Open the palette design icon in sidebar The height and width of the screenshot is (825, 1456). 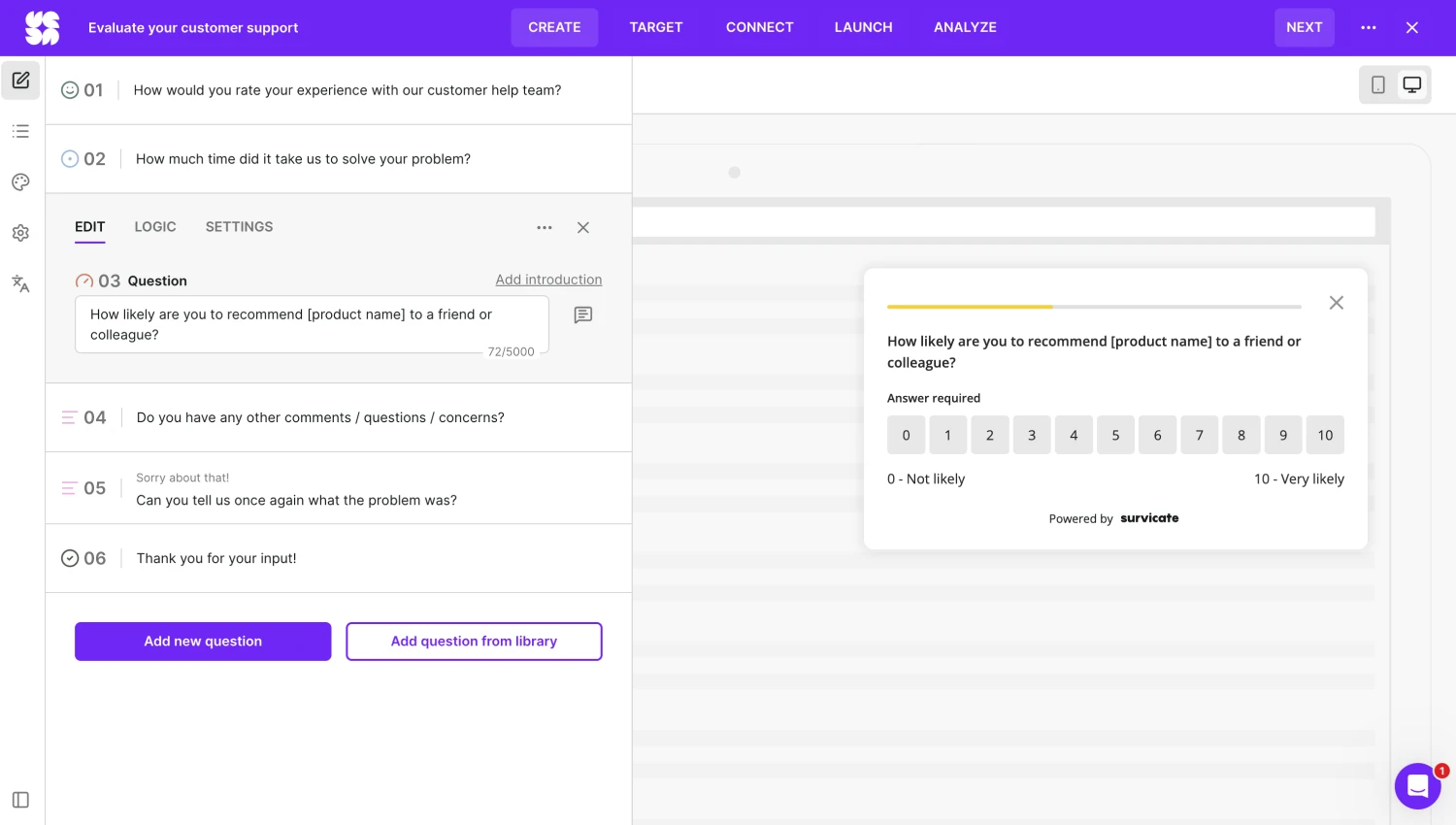20,182
